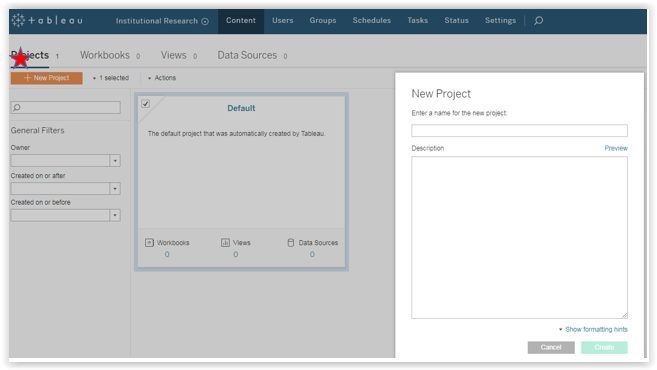The height and width of the screenshot is (370, 657).
Task: Click the Preview link above description
Action: coord(616,148)
